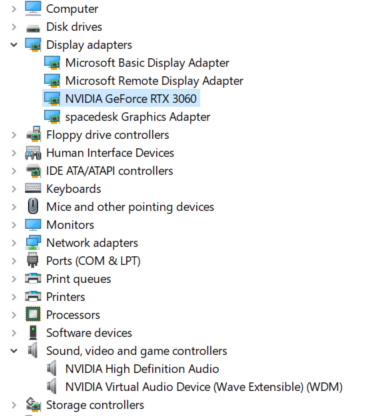The width and height of the screenshot is (385, 416).
Task: Click the Network adapters icon
Action: (33, 242)
